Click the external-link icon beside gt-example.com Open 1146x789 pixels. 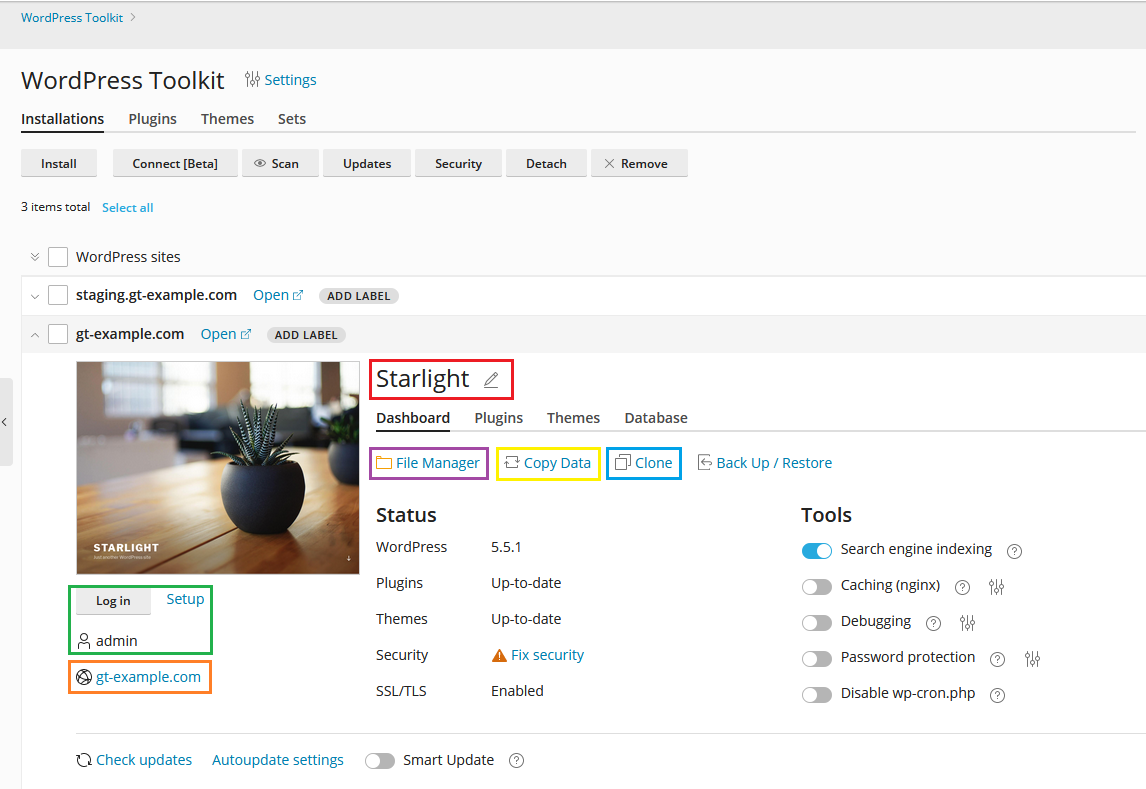[246, 334]
